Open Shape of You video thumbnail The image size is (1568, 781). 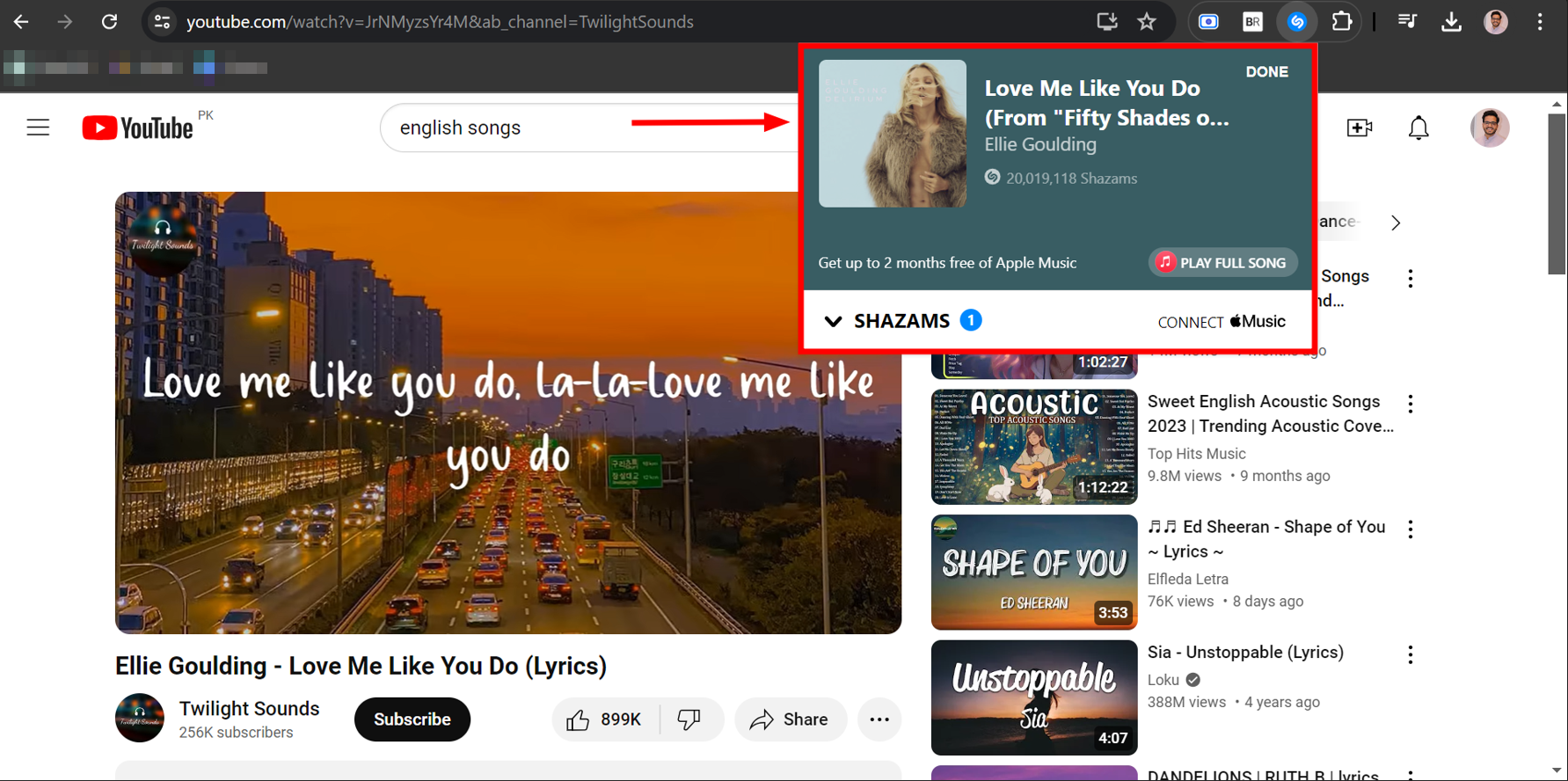[1034, 573]
